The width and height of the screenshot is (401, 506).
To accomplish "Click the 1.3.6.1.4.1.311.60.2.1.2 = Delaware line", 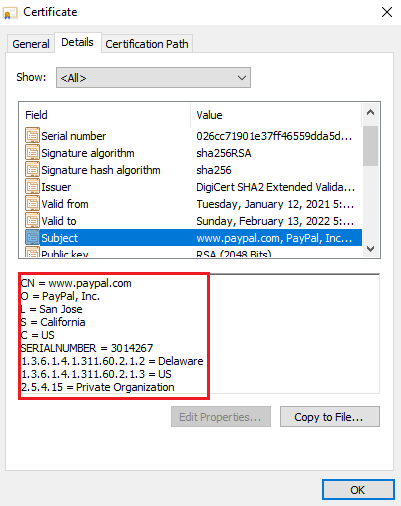I will (112, 361).
